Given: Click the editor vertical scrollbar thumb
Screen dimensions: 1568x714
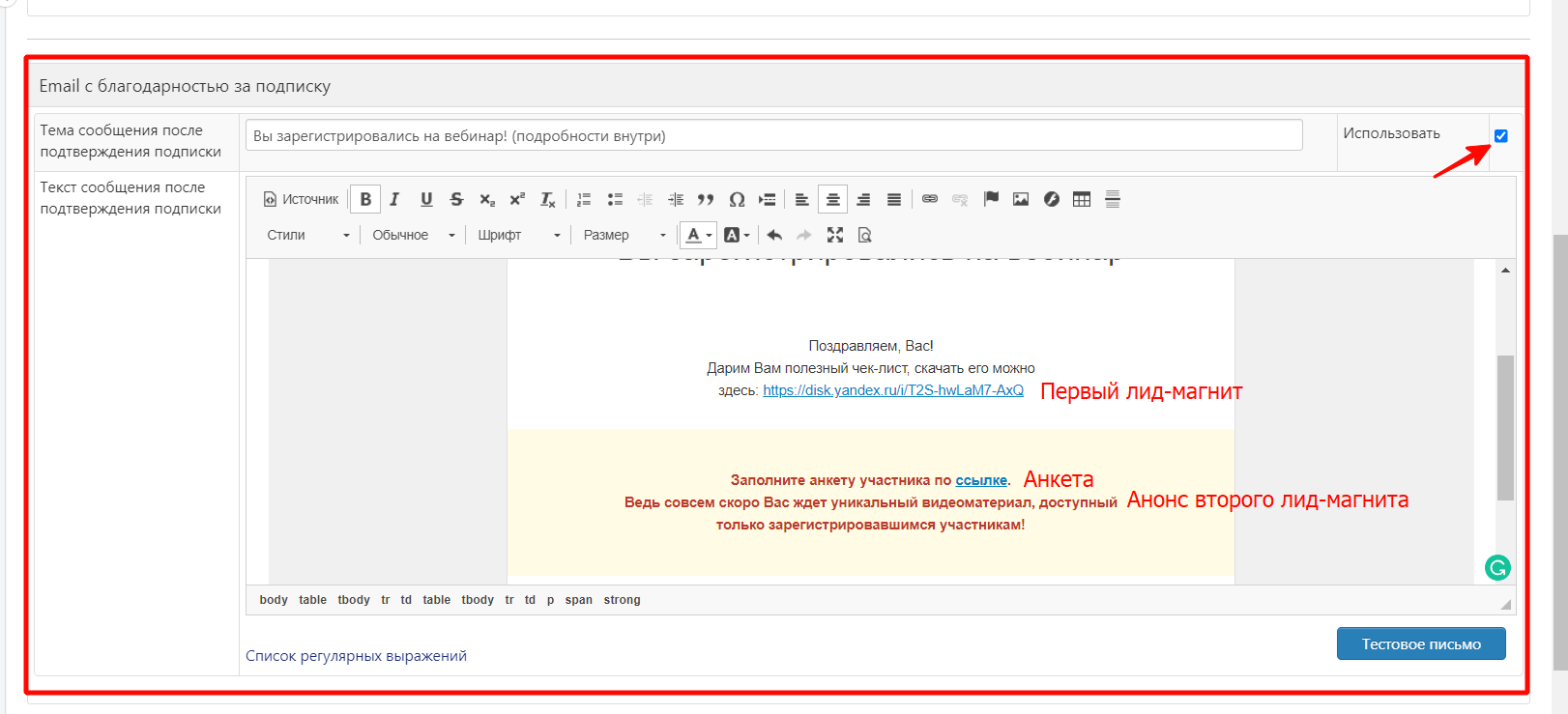Looking at the screenshot, I should point(1505,427).
